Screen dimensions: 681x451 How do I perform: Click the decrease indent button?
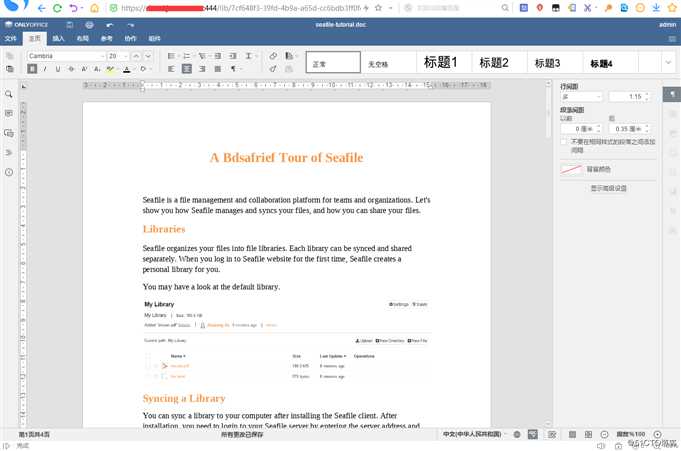coord(218,56)
